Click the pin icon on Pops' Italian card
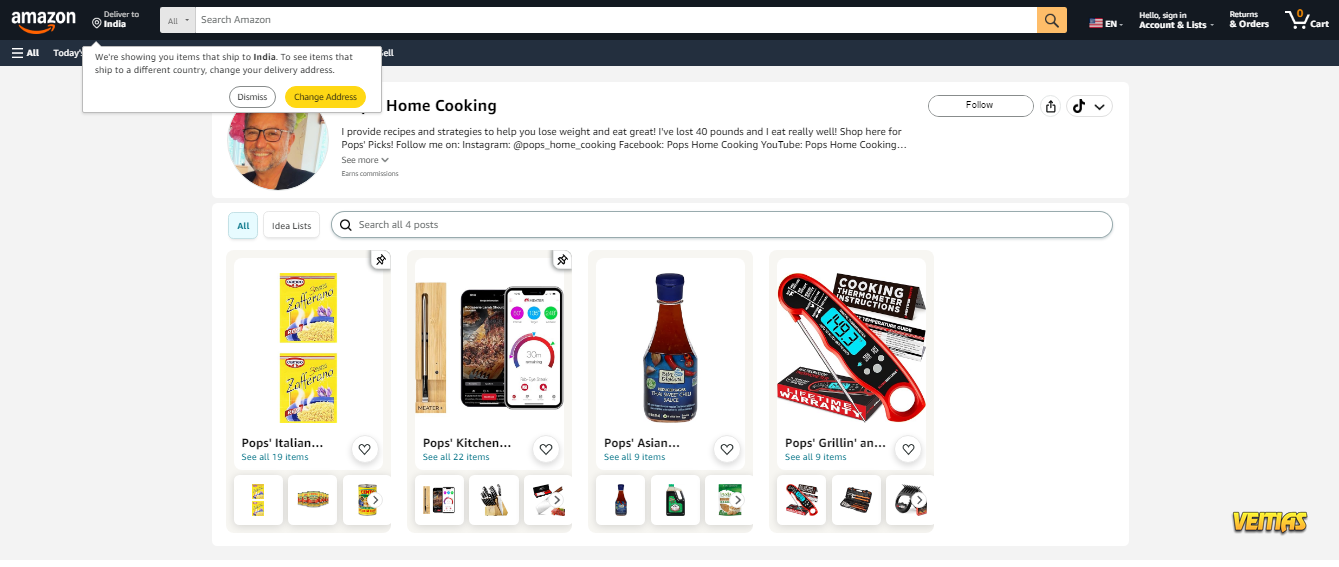 tap(380, 260)
